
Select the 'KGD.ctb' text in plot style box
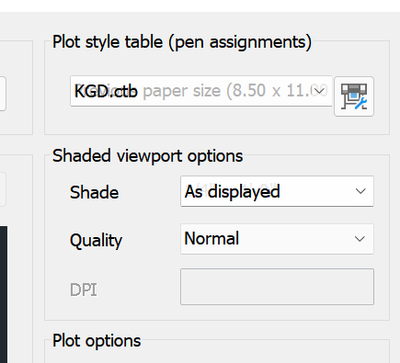(106, 91)
